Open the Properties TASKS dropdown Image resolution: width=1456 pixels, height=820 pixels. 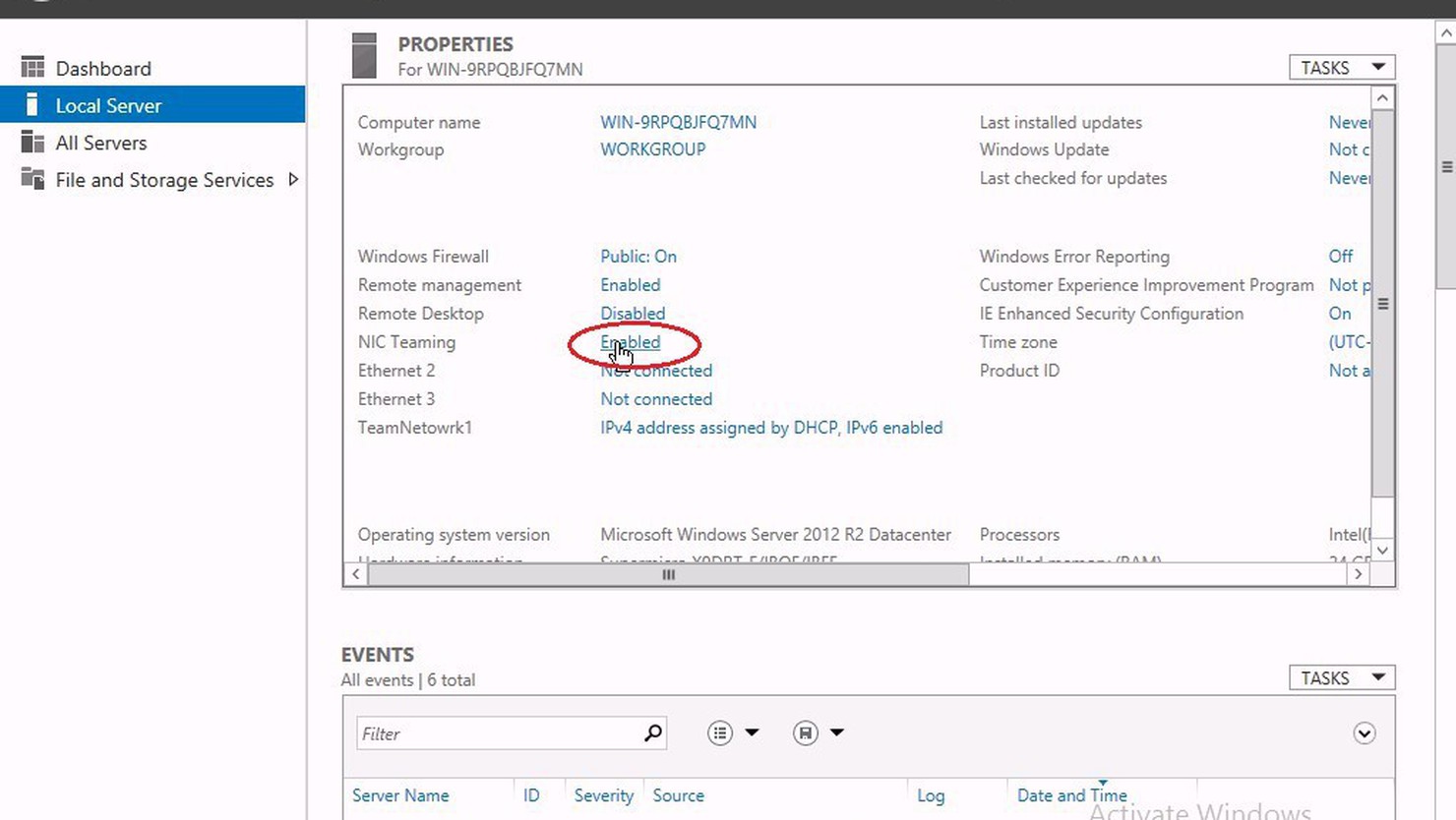1342,67
